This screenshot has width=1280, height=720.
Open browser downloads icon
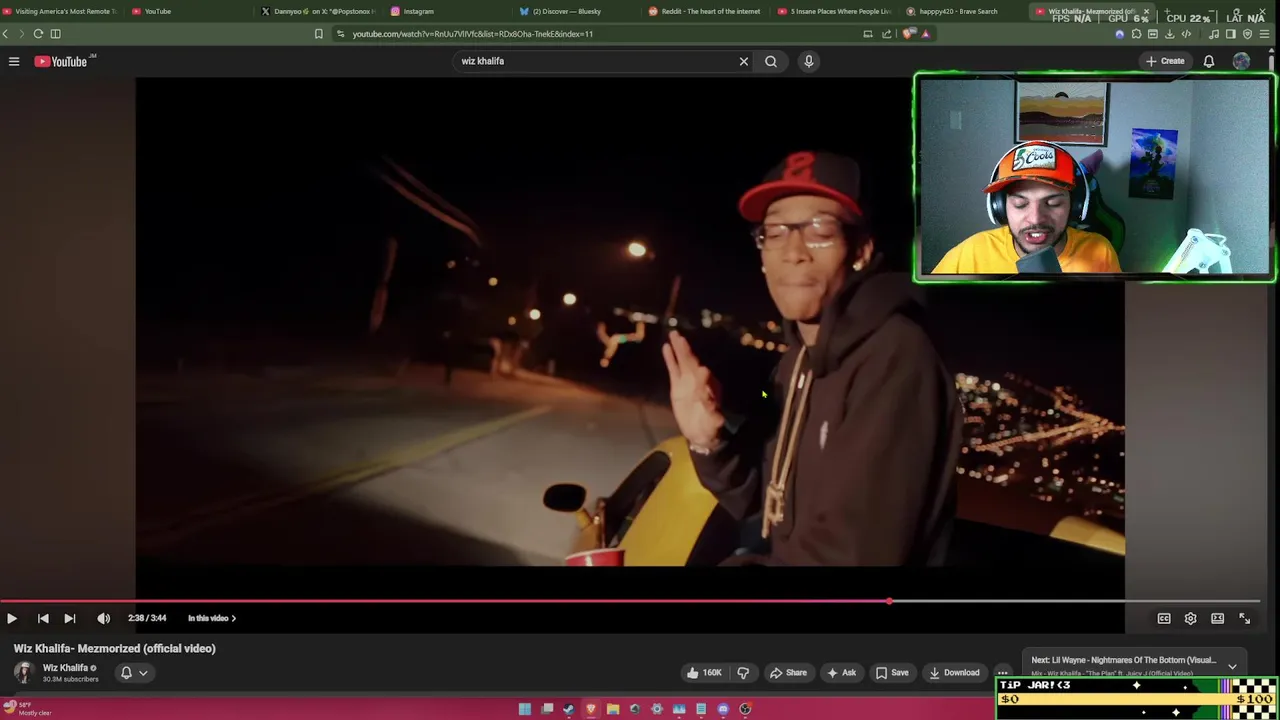pos(1170,34)
